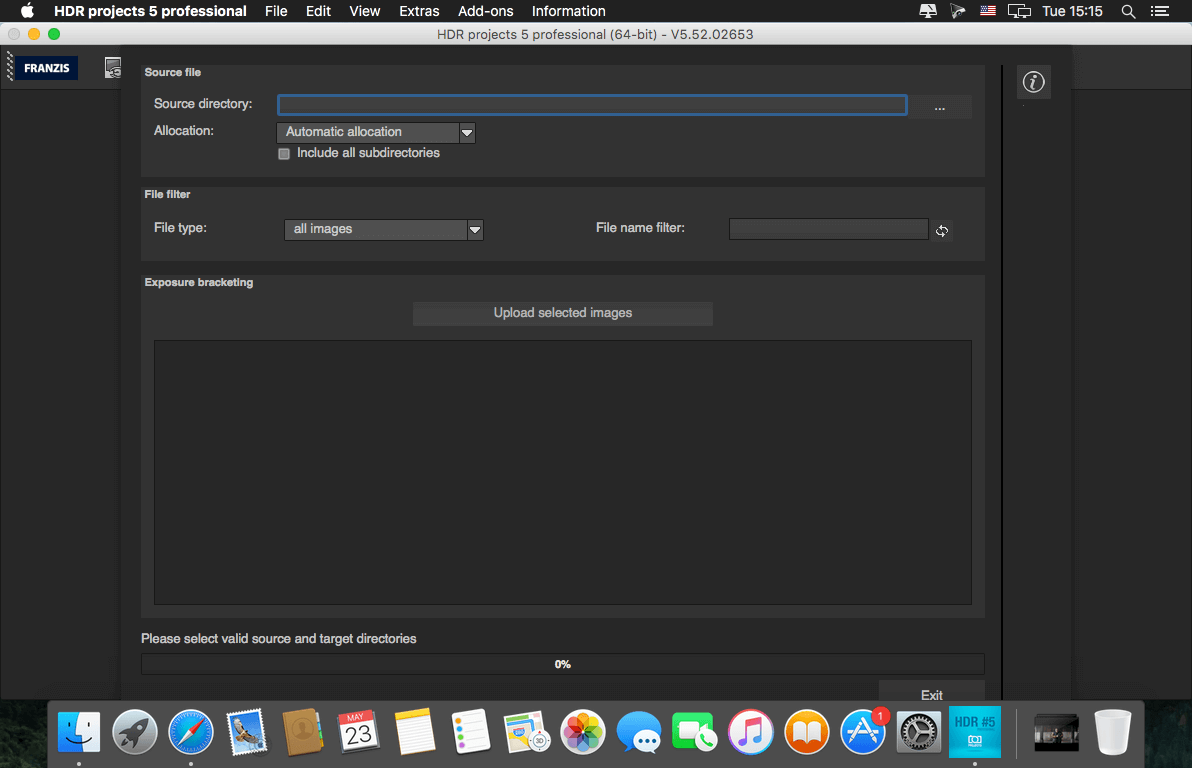Screen dimensions: 1192x768
Task: Open the Extras menu
Action: click(419, 11)
